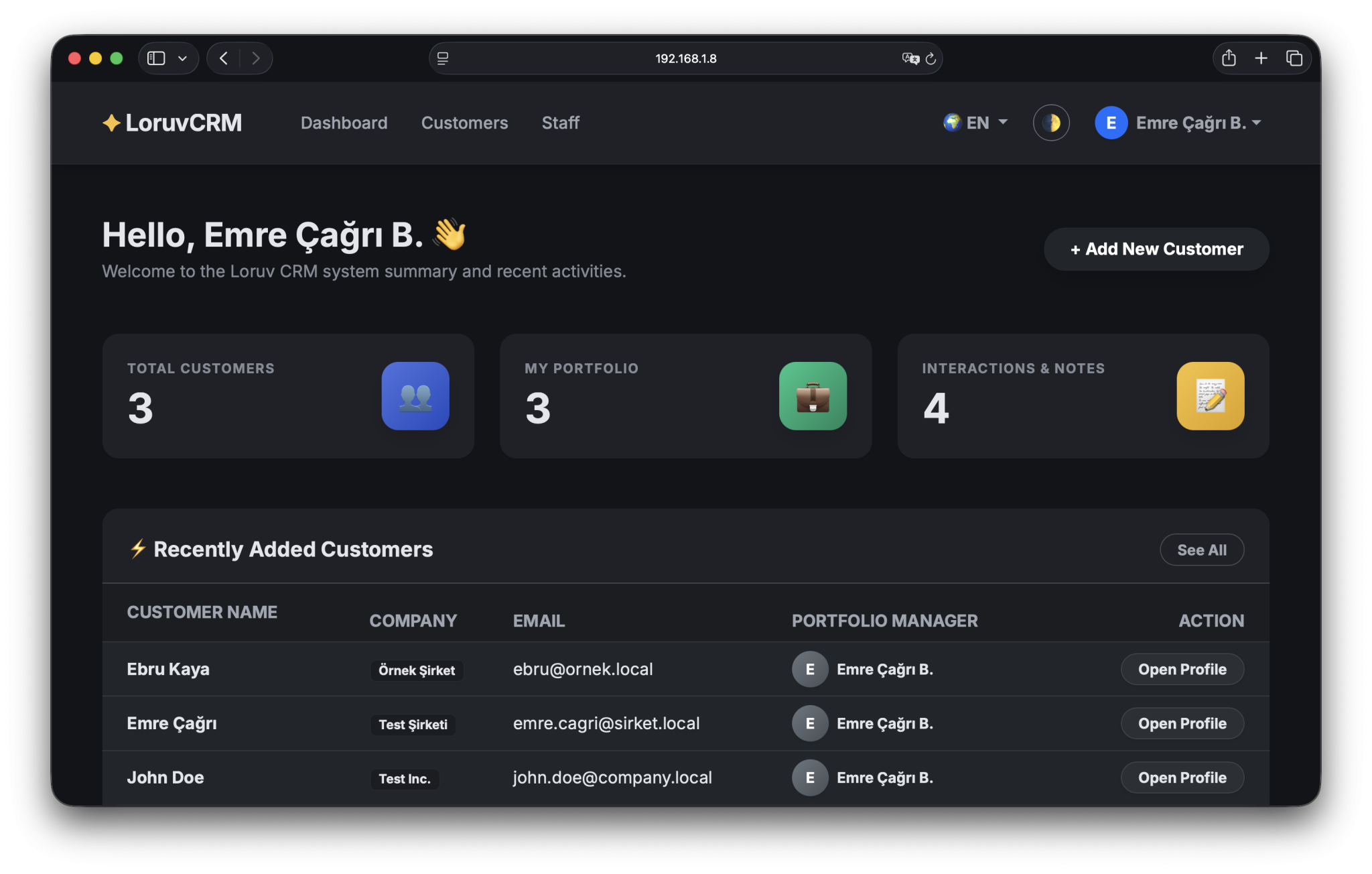
Task: Open Profile for John Doe
Action: [x=1182, y=777]
